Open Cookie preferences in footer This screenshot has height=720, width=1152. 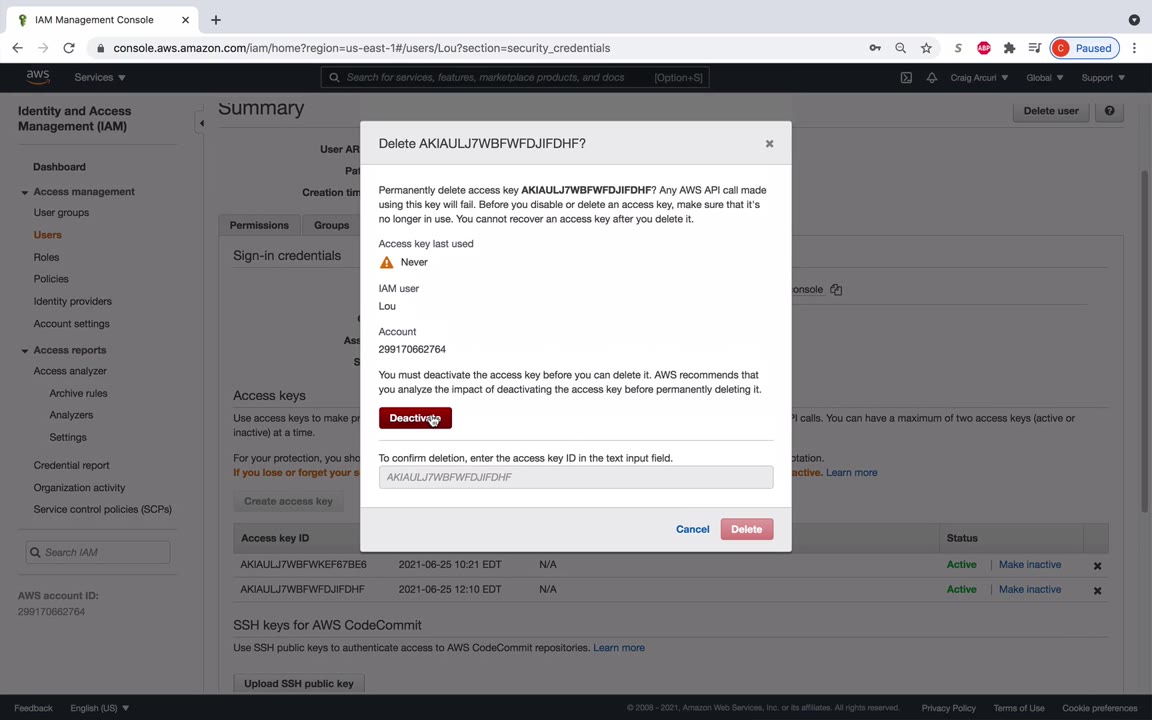1099,708
